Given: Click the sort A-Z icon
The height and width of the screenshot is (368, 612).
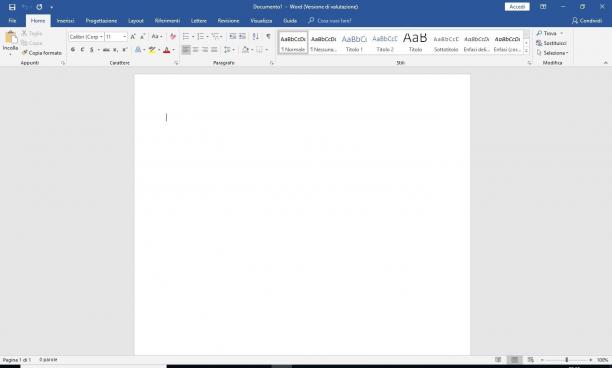Looking at the screenshot, I should click(x=256, y=37).
